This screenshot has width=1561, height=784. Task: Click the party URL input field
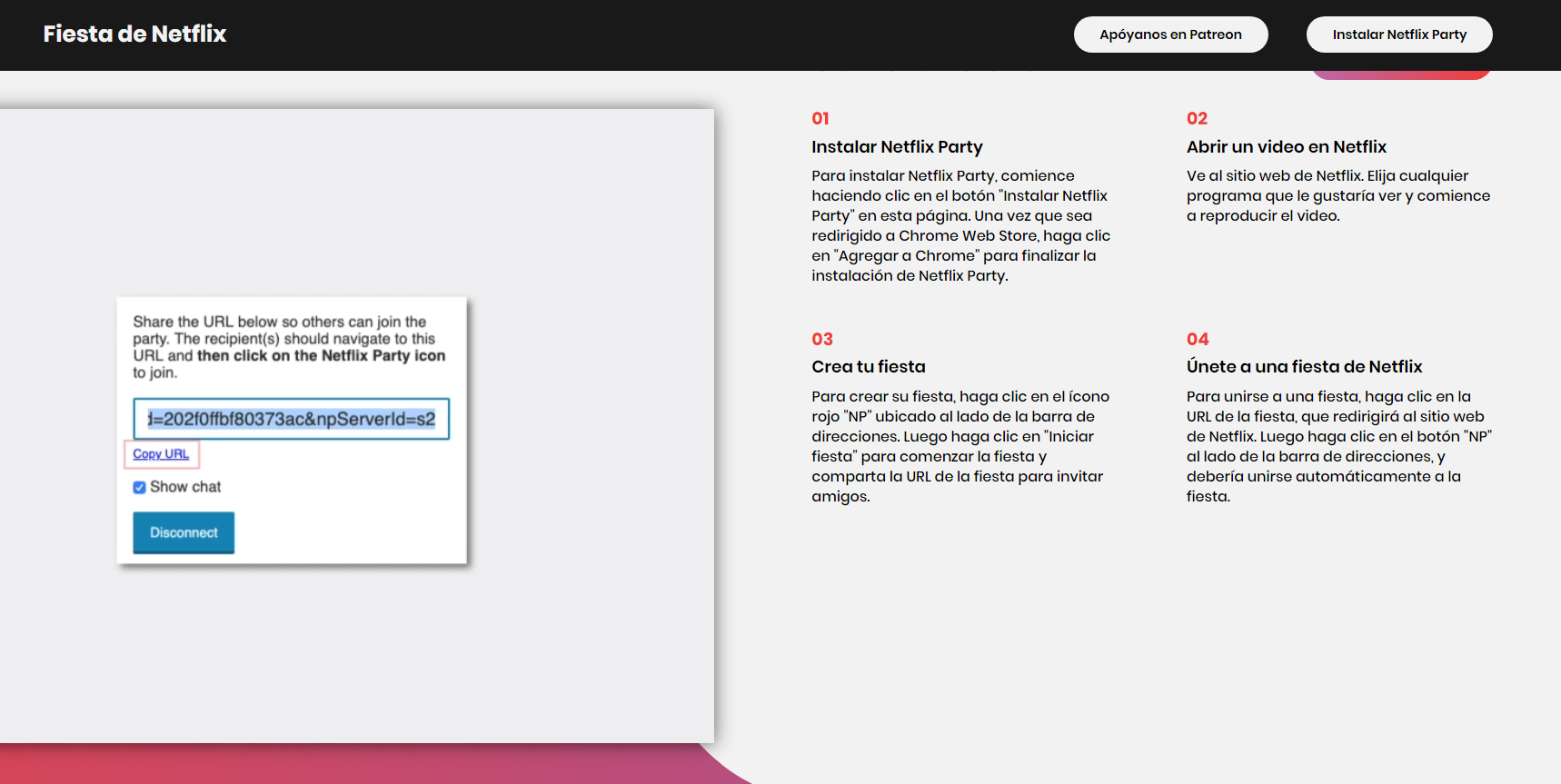[292, 419]
